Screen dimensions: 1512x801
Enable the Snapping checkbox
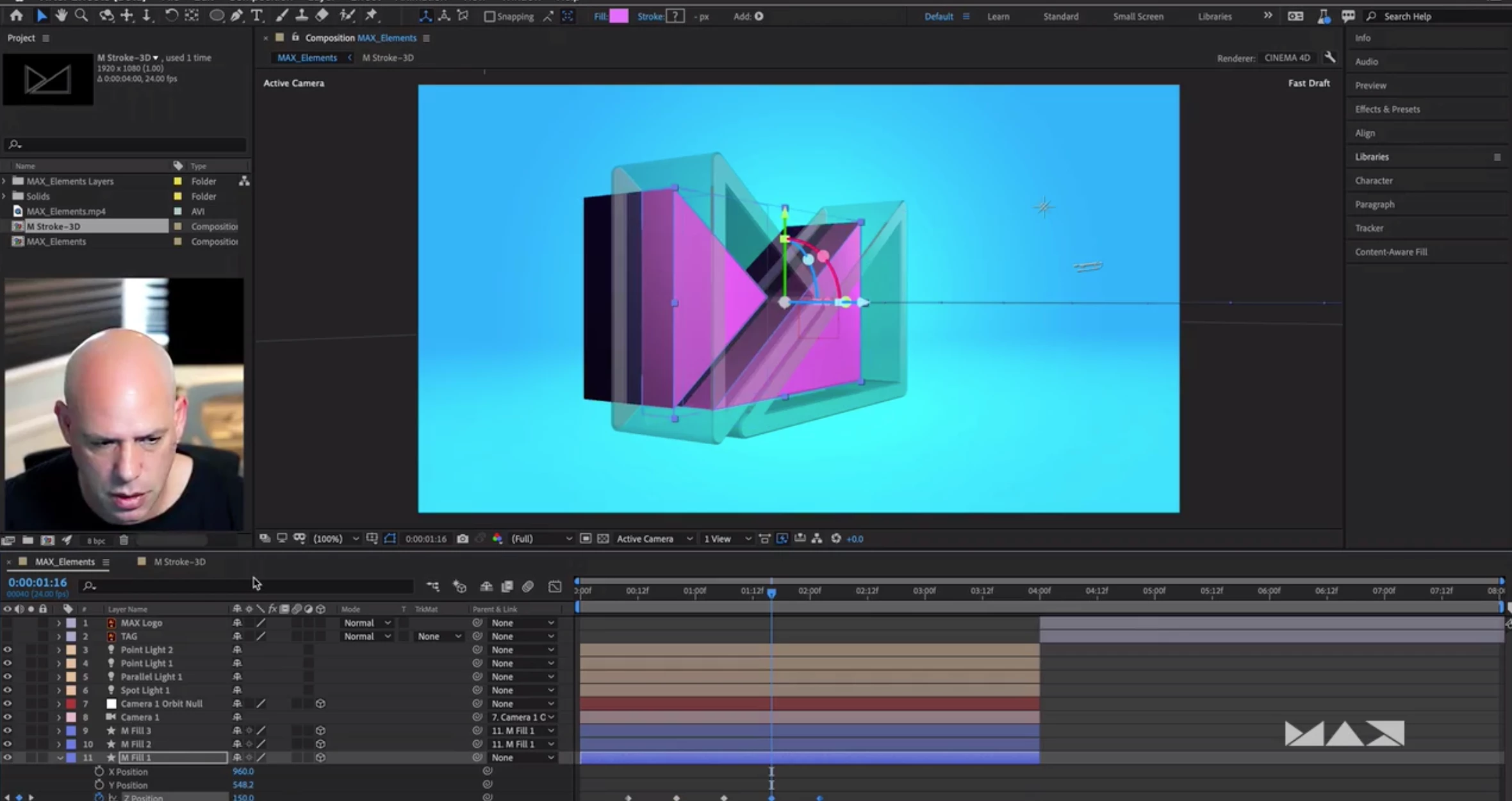(489, 17)
